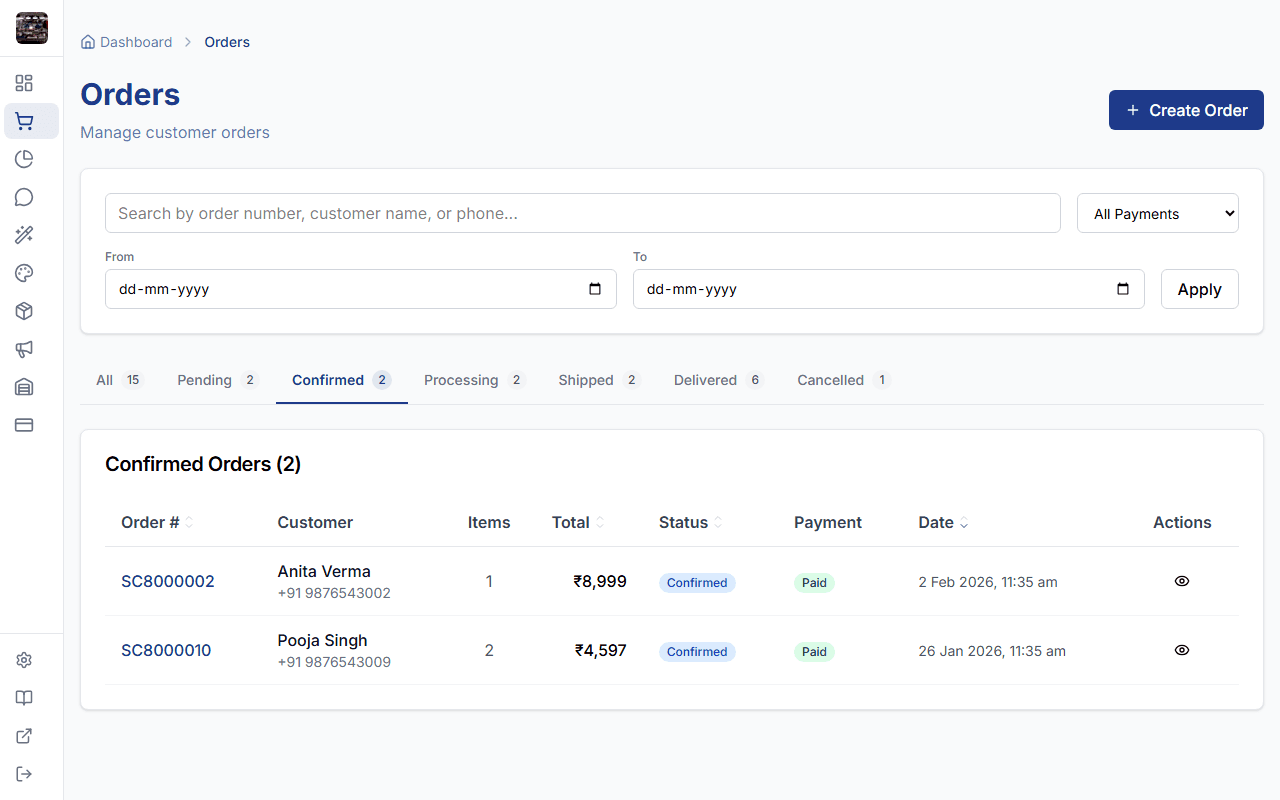
Task: Switch to the Processing tab
Action: coord(475,380)
